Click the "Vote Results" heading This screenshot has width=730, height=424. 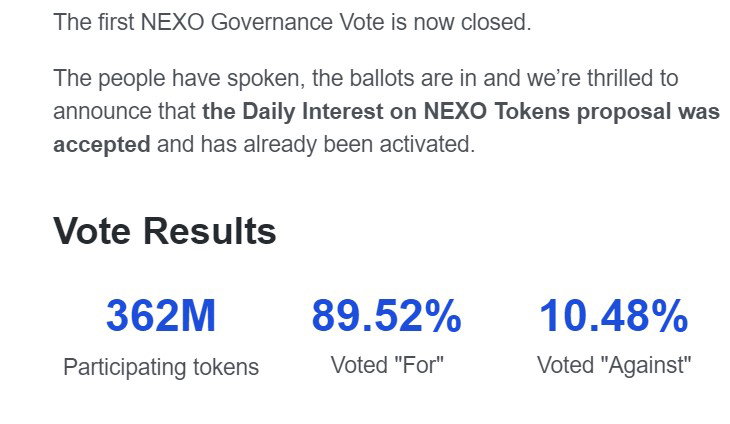tap(165, 231)
